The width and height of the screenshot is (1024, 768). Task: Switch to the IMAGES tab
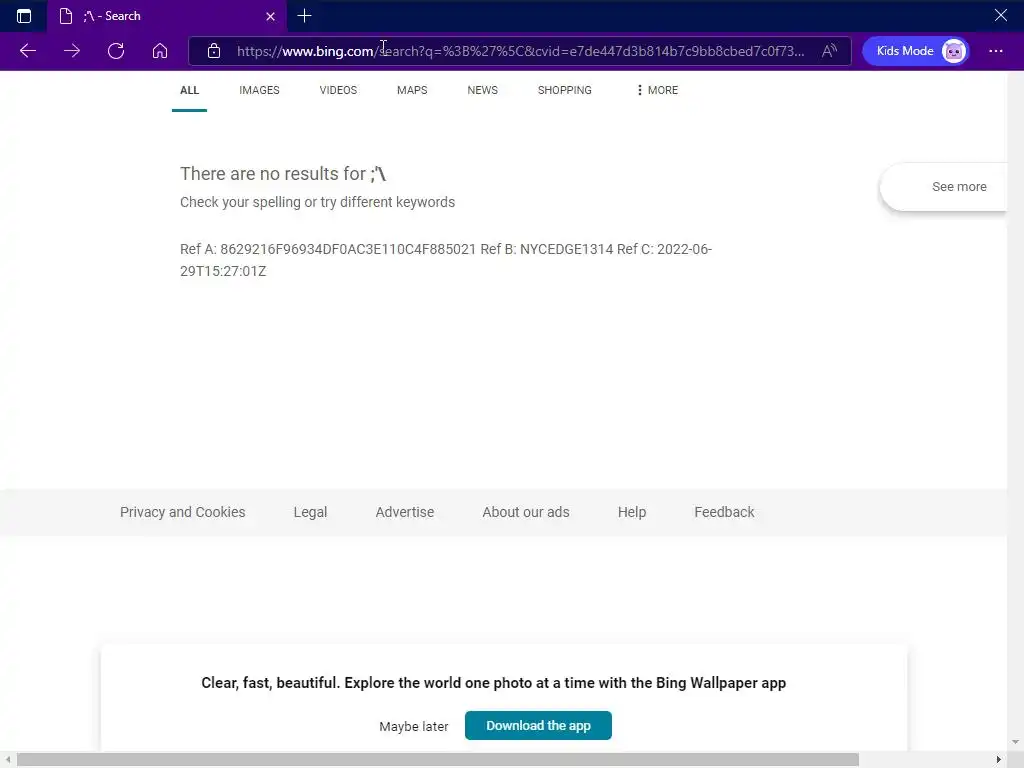(259, 90)
